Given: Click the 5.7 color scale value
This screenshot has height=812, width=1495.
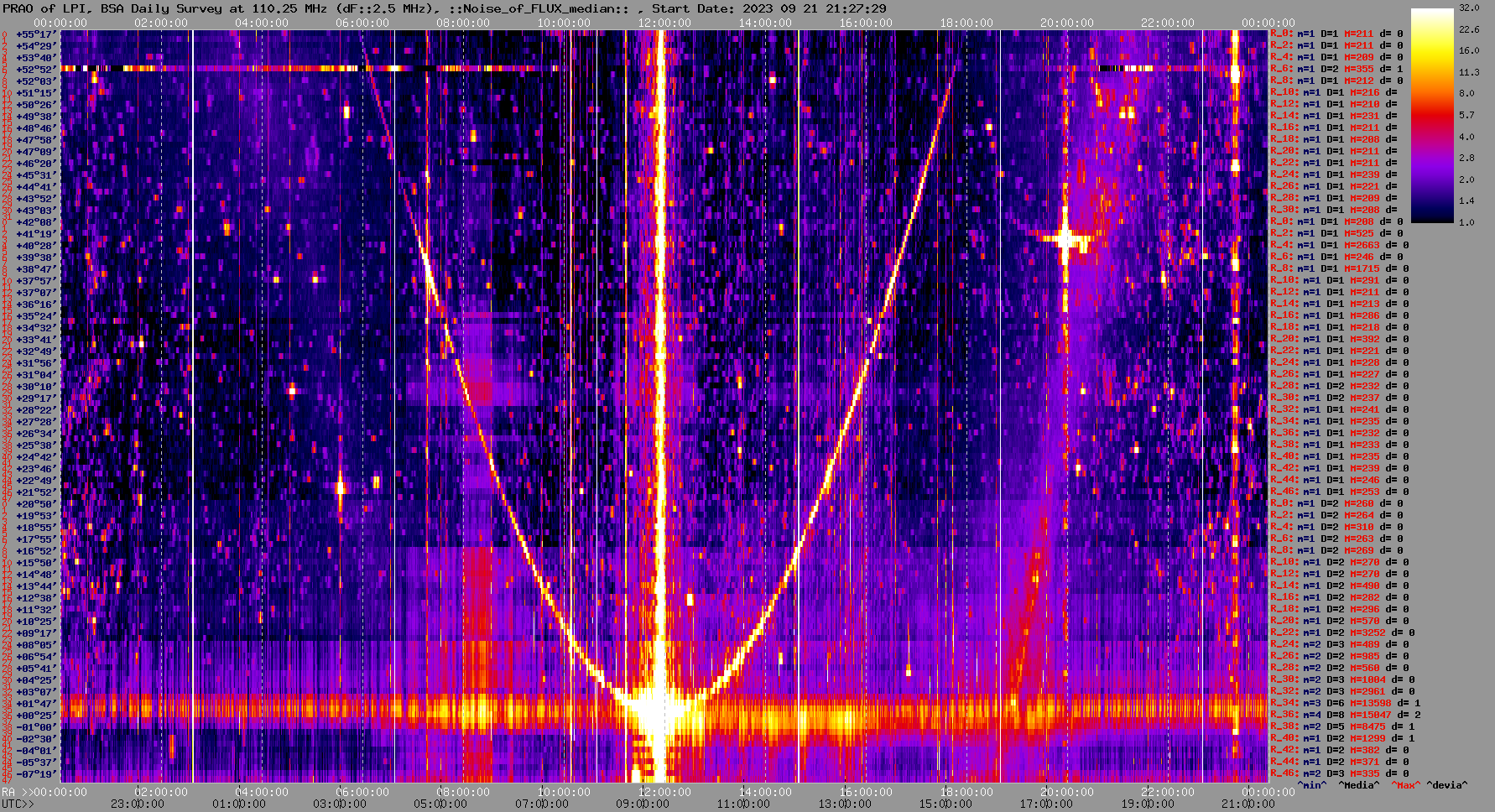Looking at the screenshot, I should [x=1466, y=115].
